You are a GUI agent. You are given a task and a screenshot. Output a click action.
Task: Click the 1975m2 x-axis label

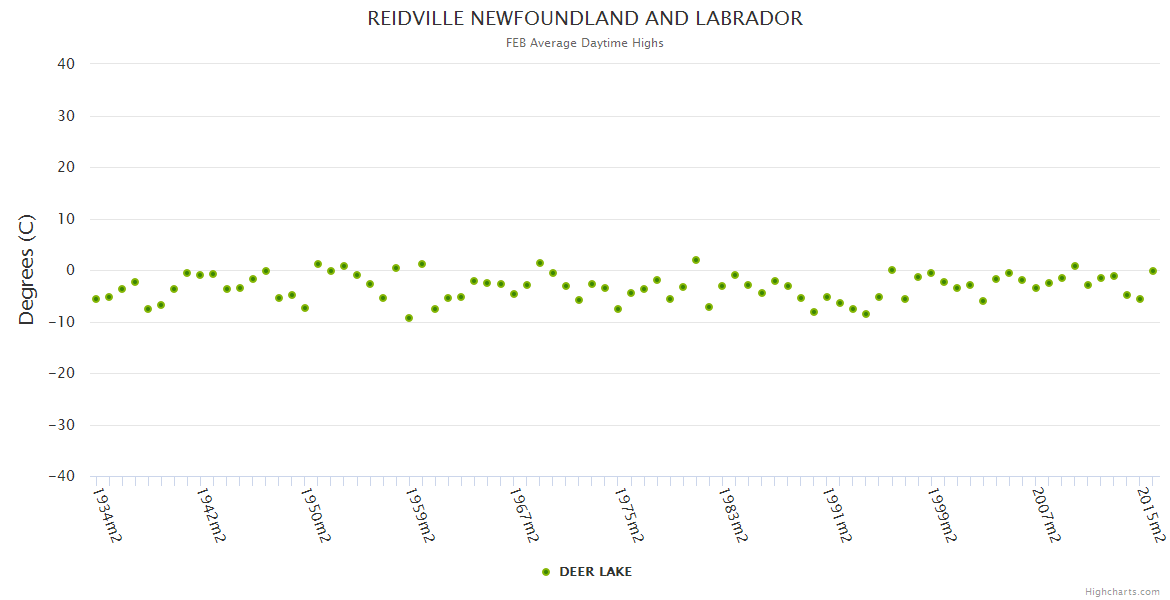(629, 515)
